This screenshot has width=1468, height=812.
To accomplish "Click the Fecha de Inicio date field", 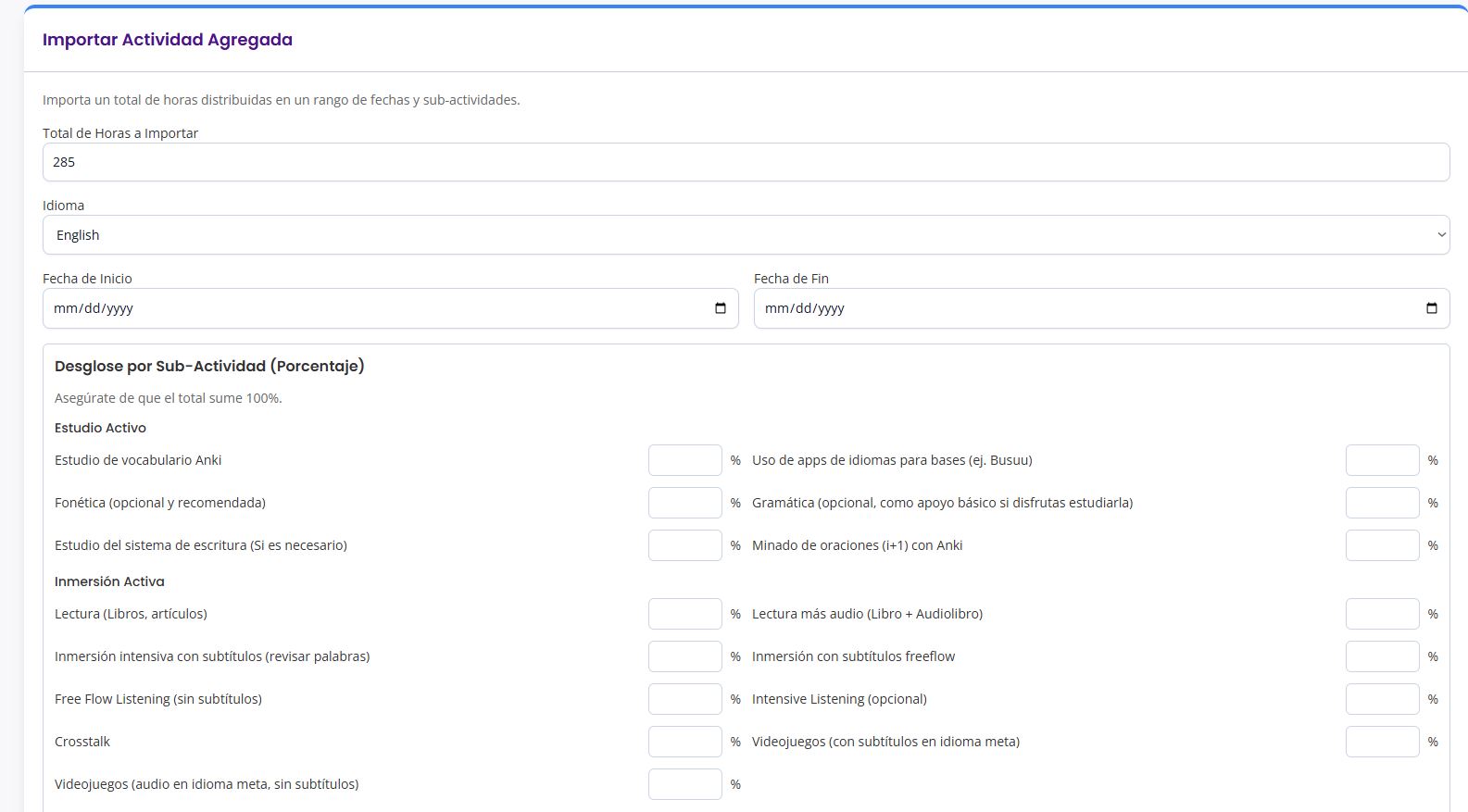I will (x=370, y=308).
